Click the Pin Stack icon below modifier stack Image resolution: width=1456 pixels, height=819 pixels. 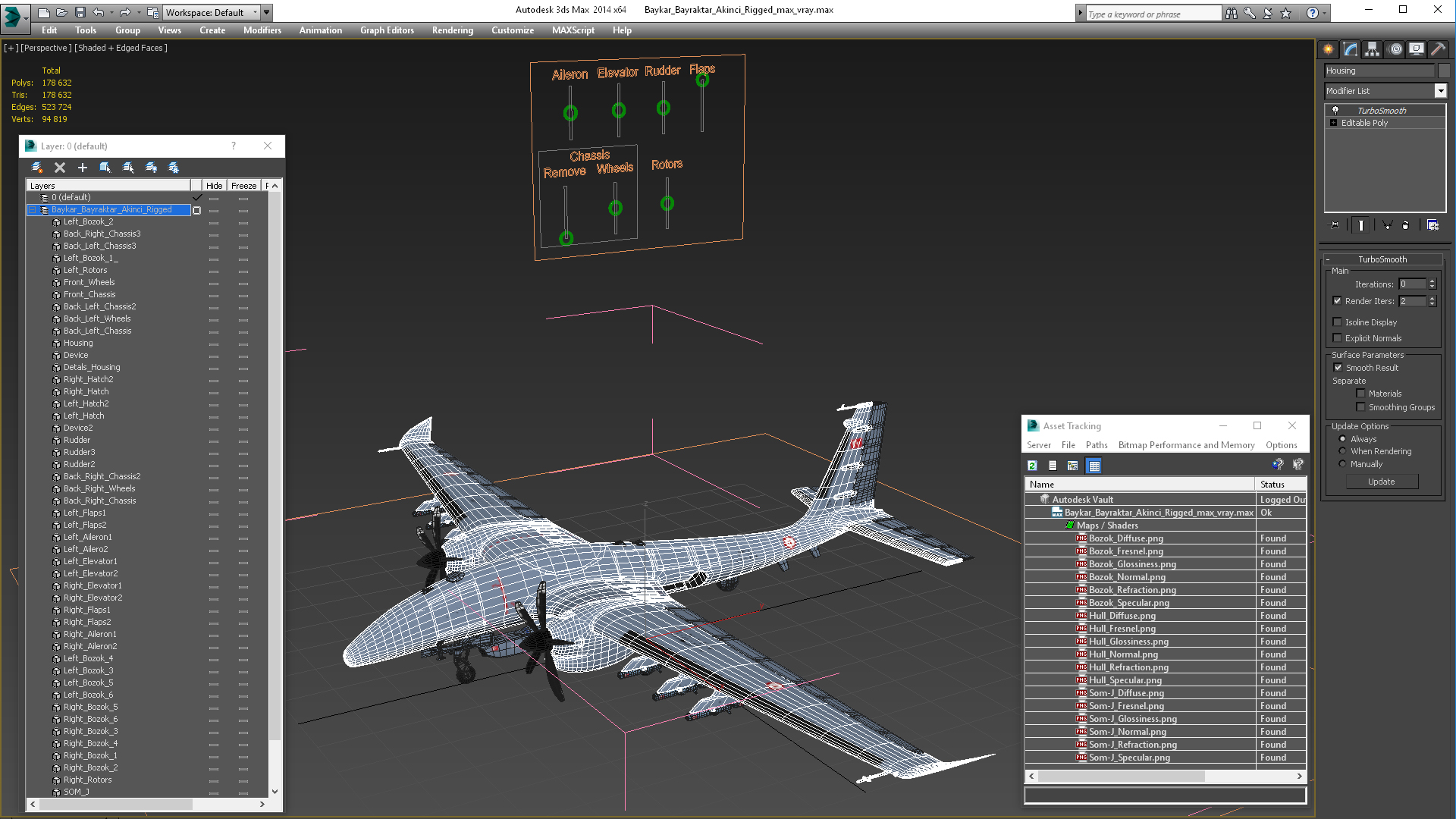pos(1335,224)
